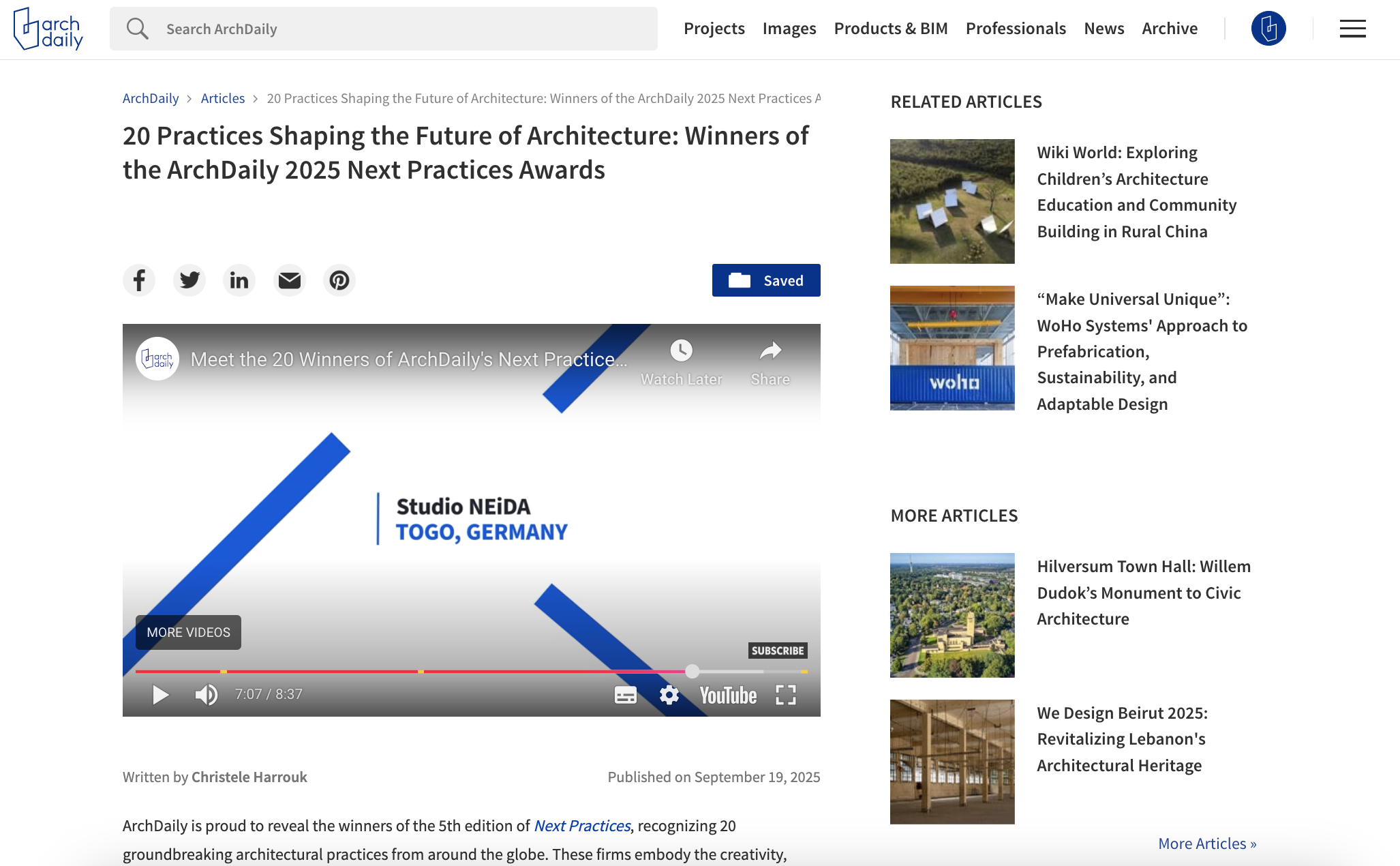The width and height of the screenshot is (1400, 866).
Task: Share article on Facebook icon
Action: tap(139, 280)
